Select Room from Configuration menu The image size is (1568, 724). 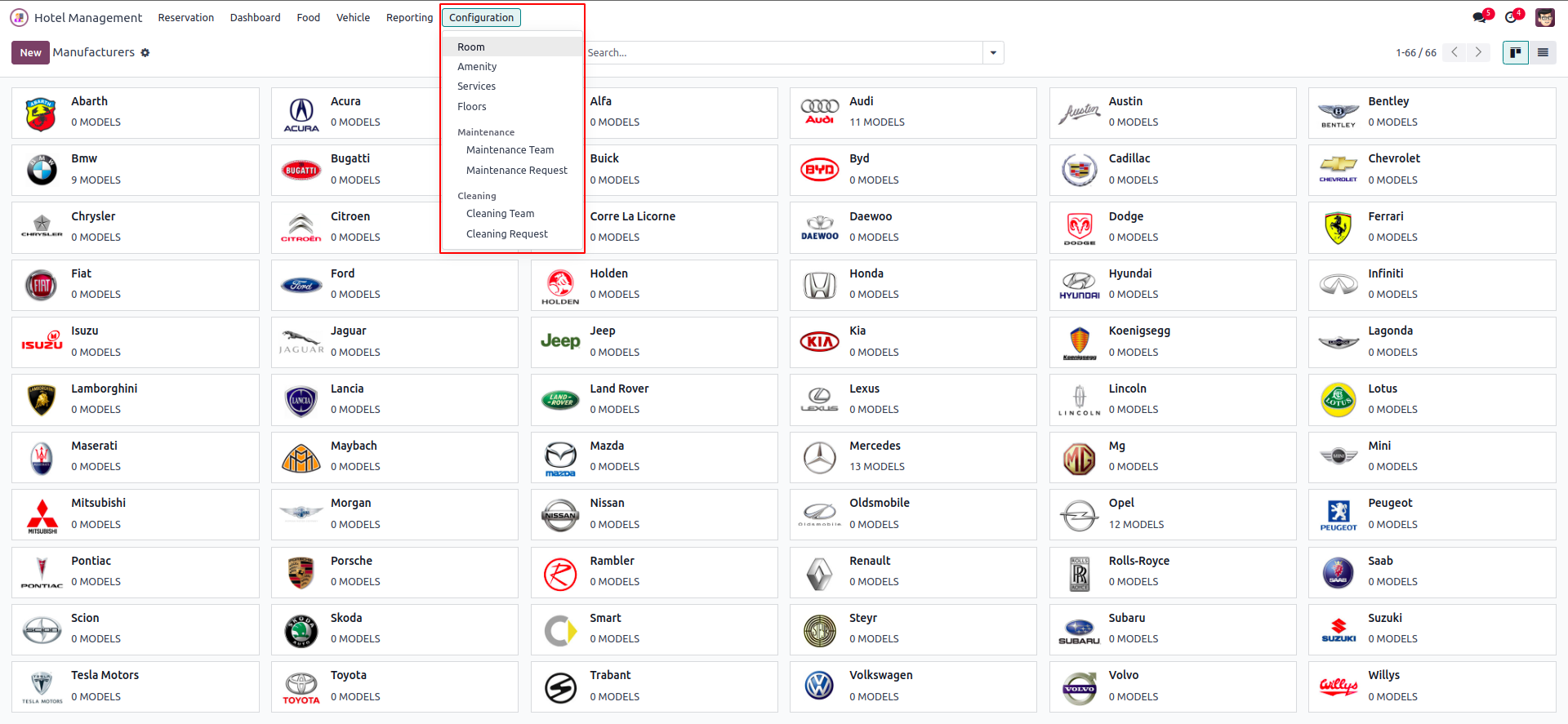512,47
